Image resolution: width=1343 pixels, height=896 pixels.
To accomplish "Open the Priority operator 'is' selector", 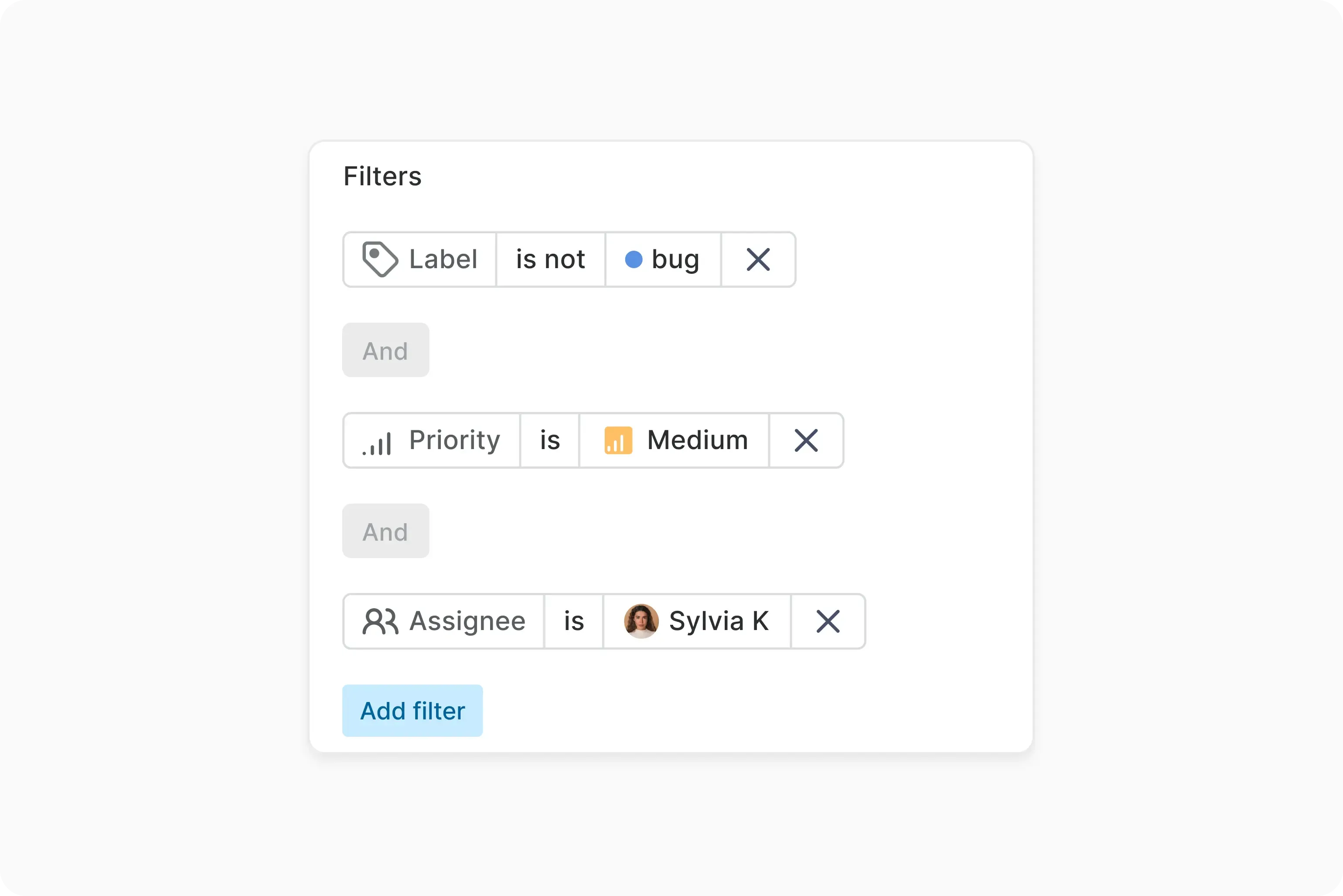I will coord(549,440).
